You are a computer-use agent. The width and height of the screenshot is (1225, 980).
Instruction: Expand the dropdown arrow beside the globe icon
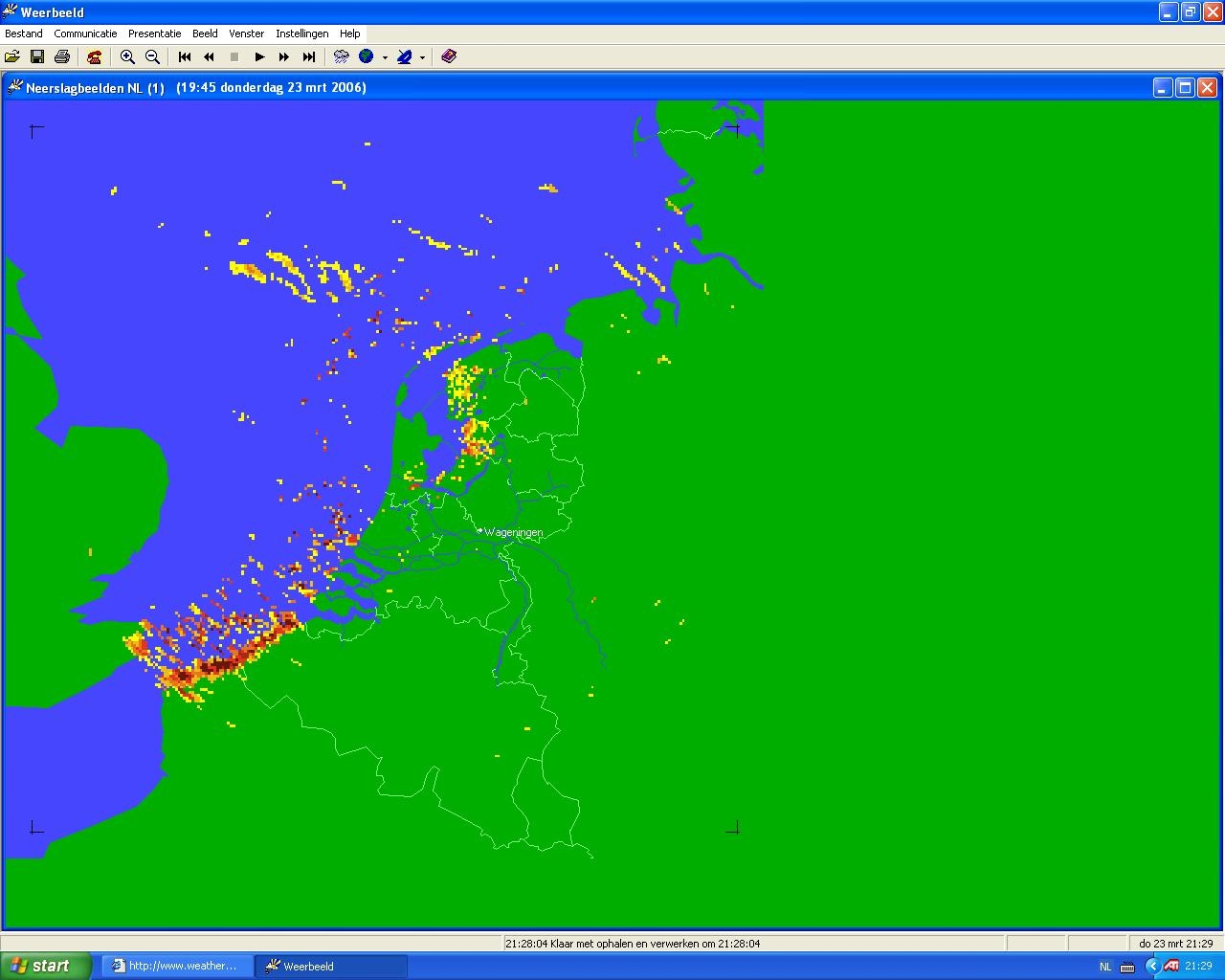pos(385,56)
